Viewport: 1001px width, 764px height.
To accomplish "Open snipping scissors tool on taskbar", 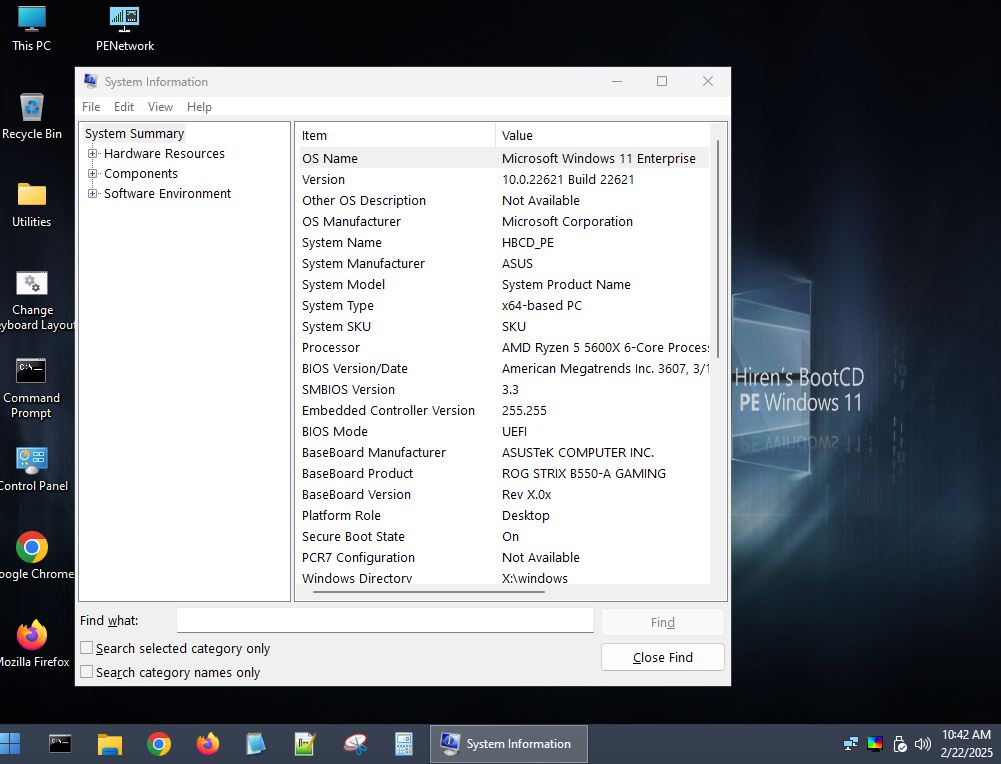I will click(355, 744).
